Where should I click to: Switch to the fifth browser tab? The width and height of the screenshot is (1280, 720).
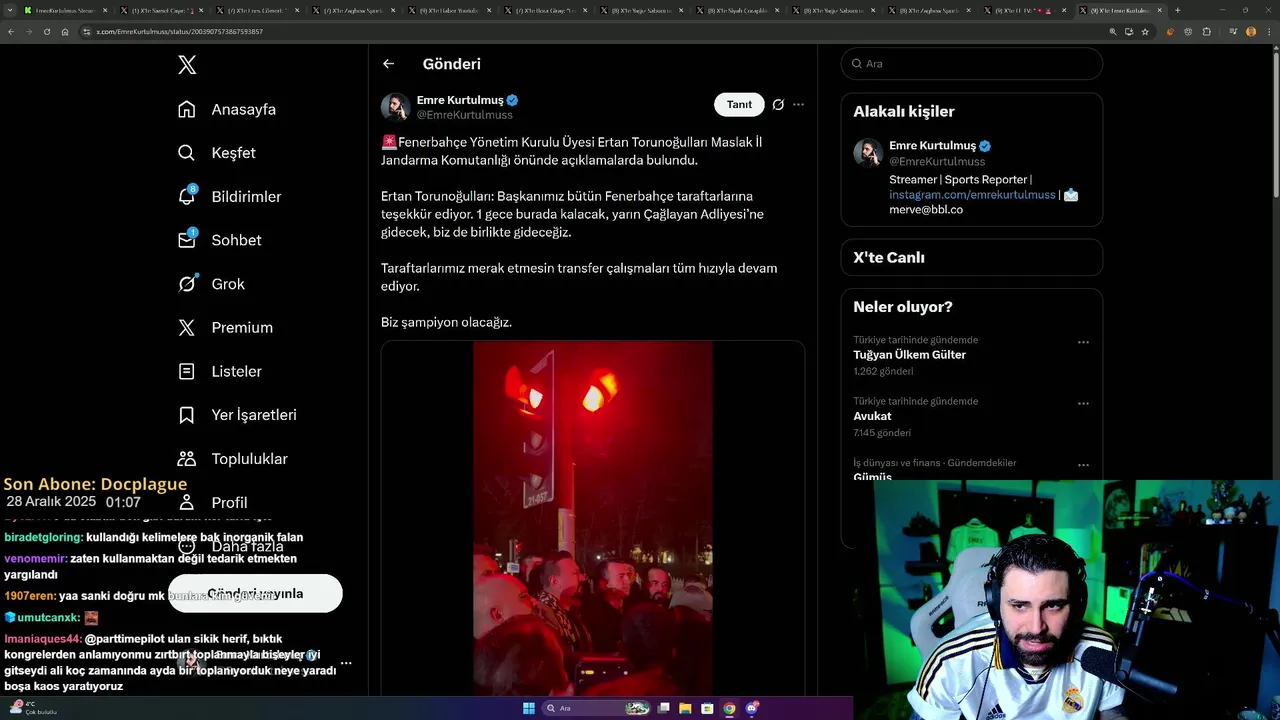[x=448, y=10]
